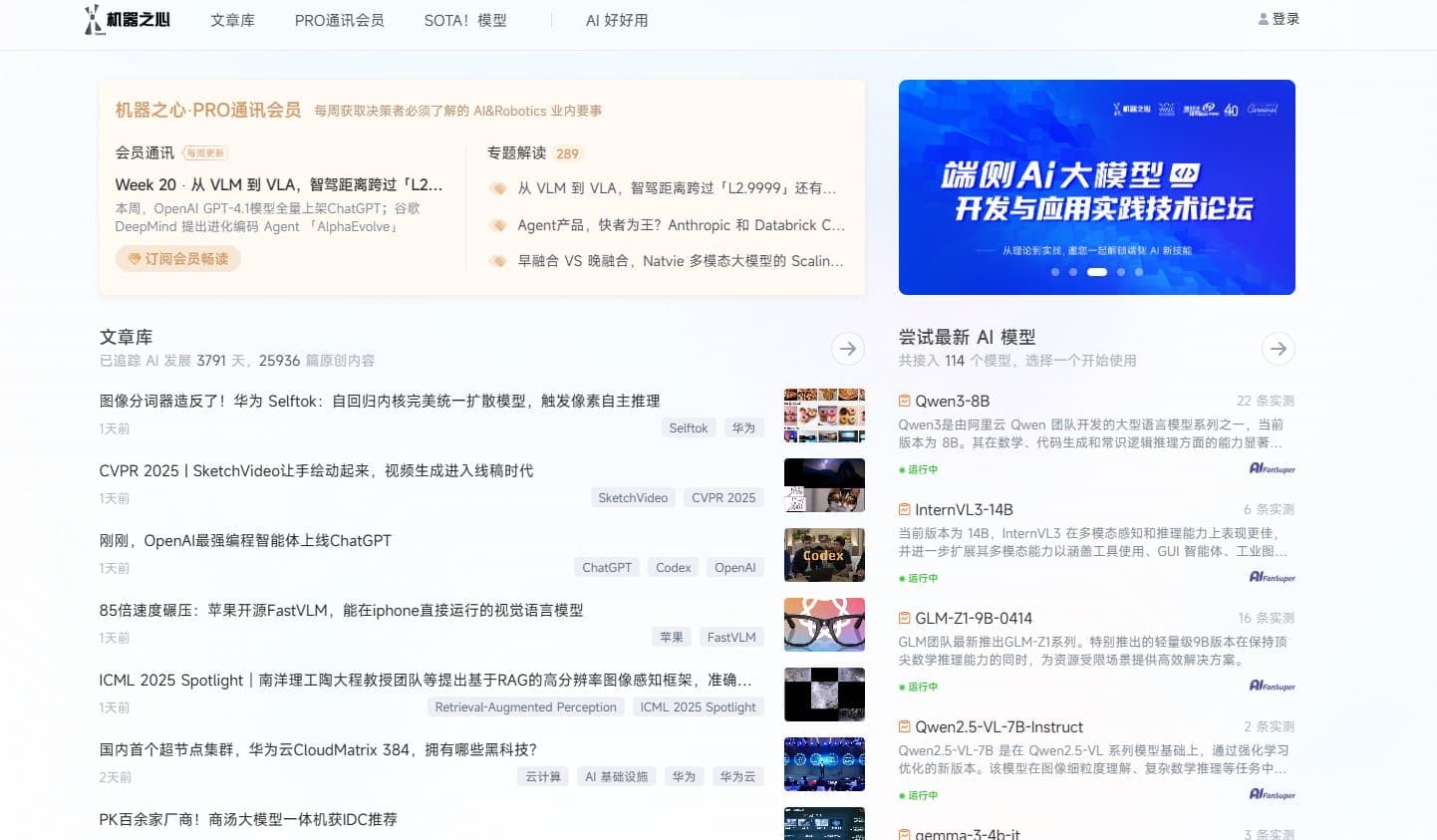Open the 专题解读 289 topic list
This screenshot has width=1437, height=840.
[x=528, y=152]
